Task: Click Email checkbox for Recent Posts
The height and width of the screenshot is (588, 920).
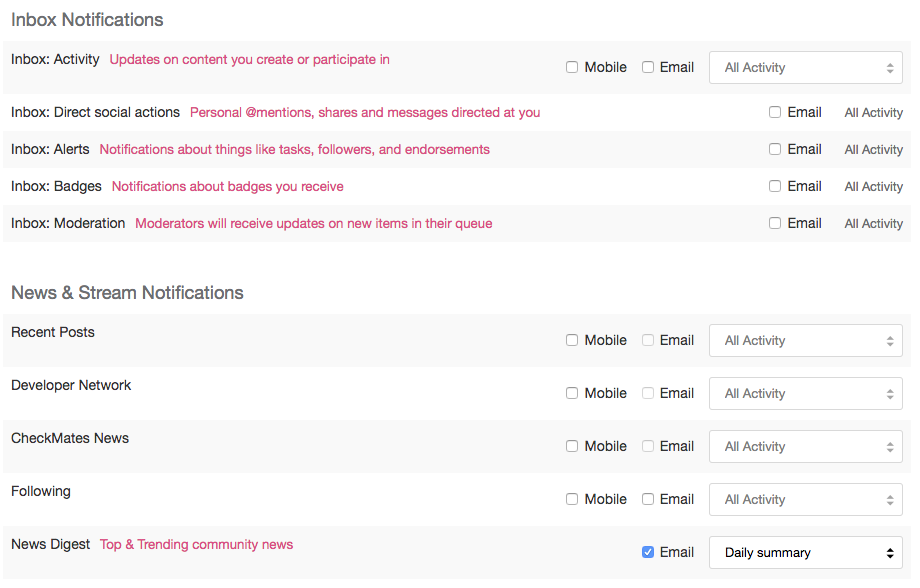Action: 648,340
